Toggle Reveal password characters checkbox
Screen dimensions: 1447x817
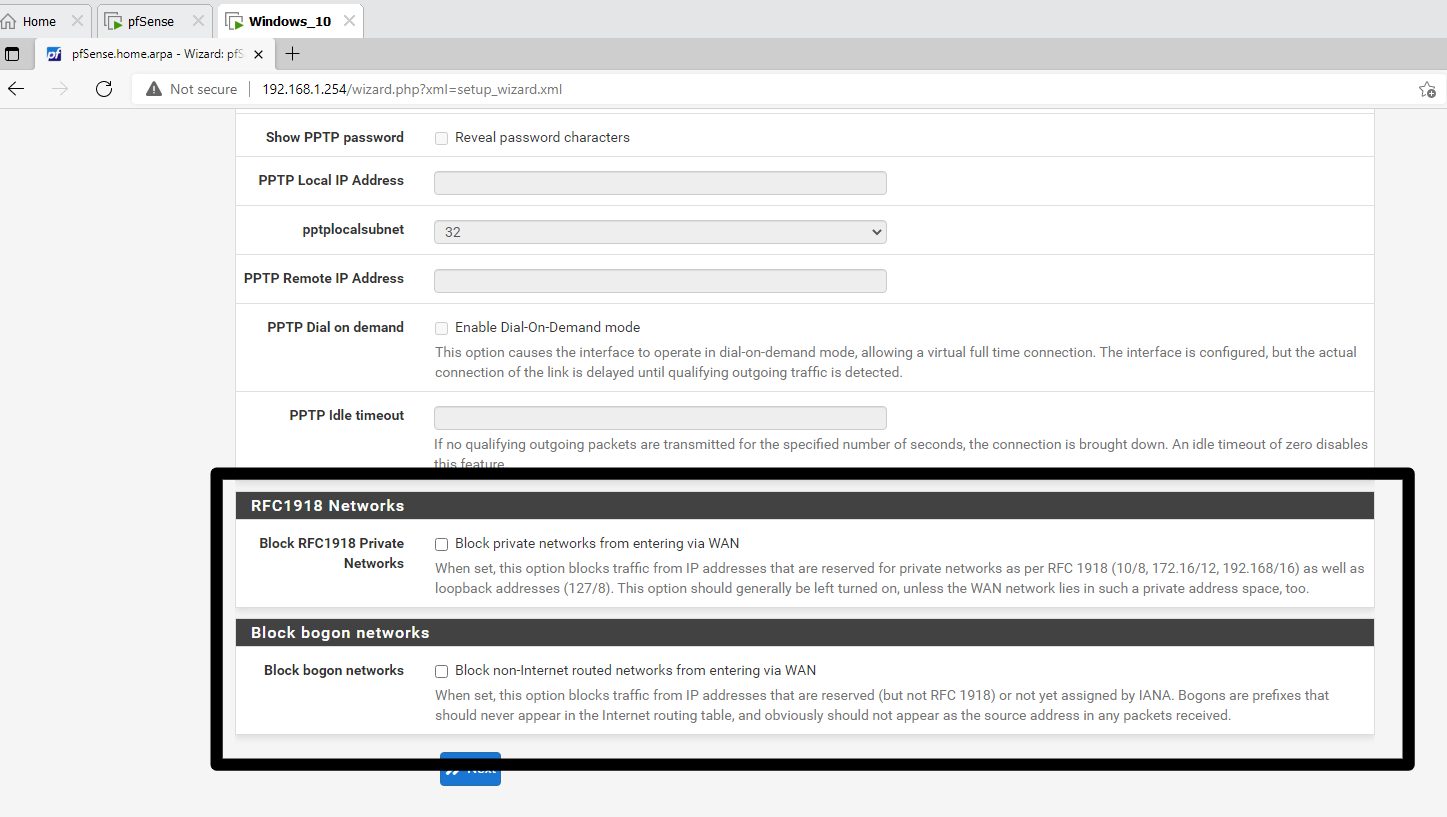click(441, 138)
